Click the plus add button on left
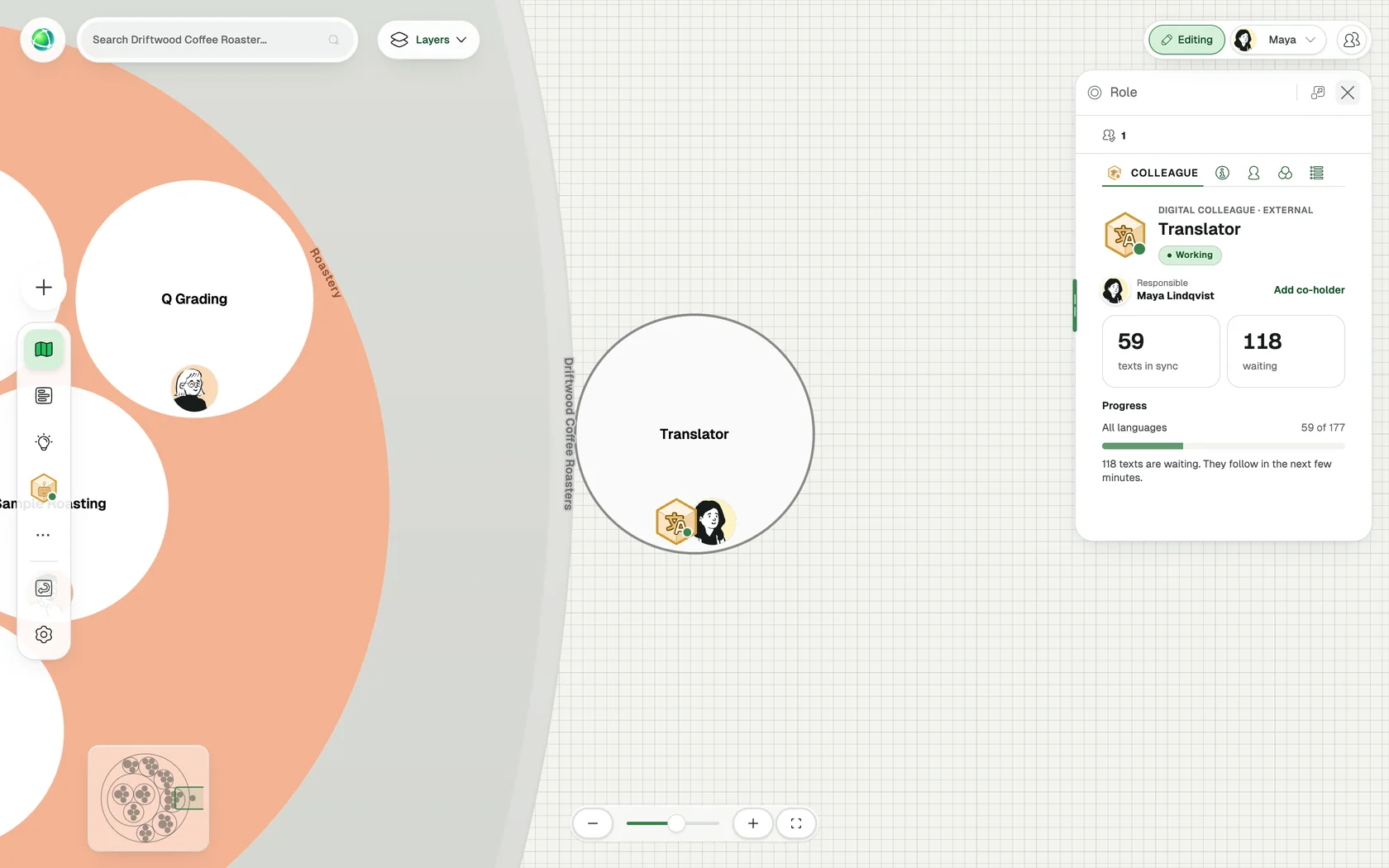Screen dimensions: 1389x868 (x=44, y=287)
